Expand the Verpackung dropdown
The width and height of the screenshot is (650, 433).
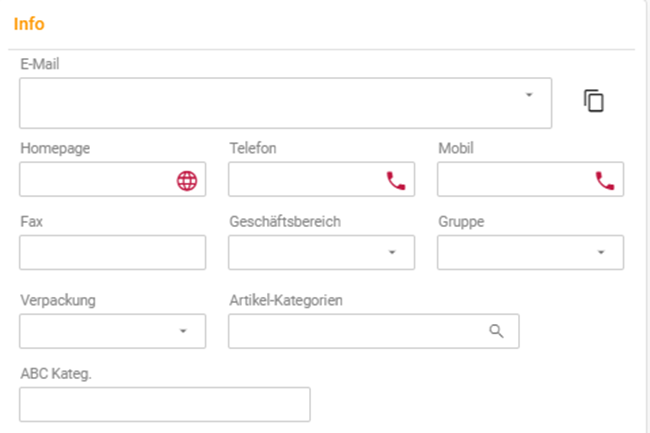(x=112, y=331)
